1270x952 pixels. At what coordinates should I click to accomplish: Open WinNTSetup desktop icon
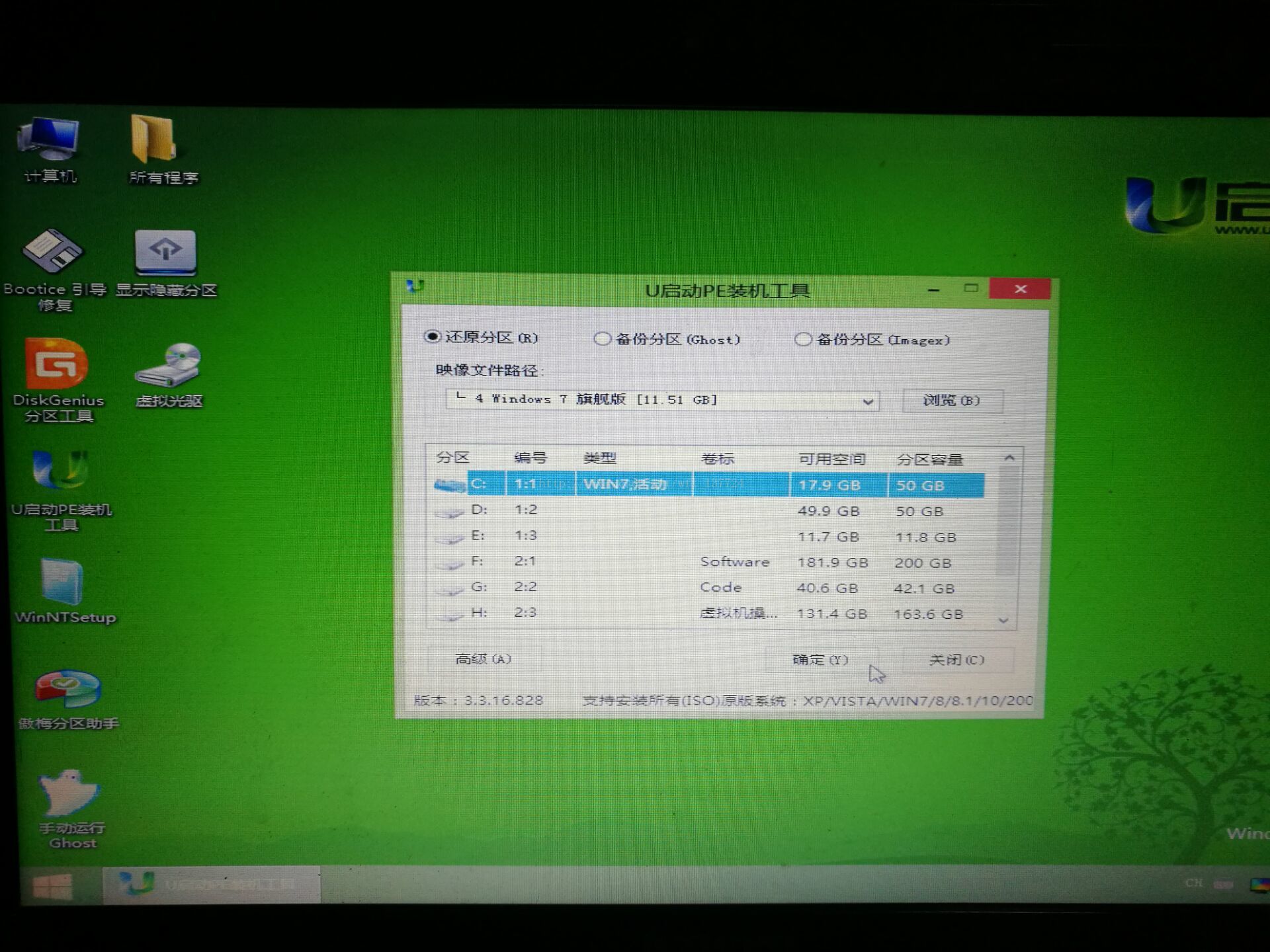click(64, 591)
